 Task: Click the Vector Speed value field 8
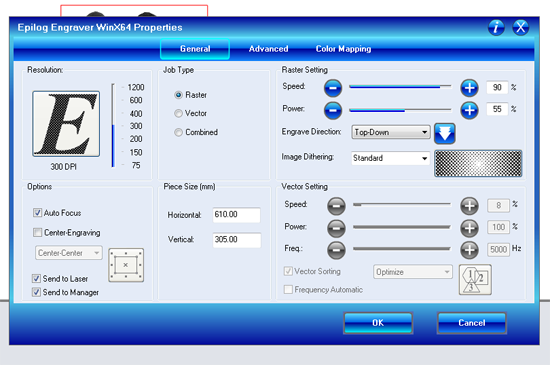pos(498,205)
